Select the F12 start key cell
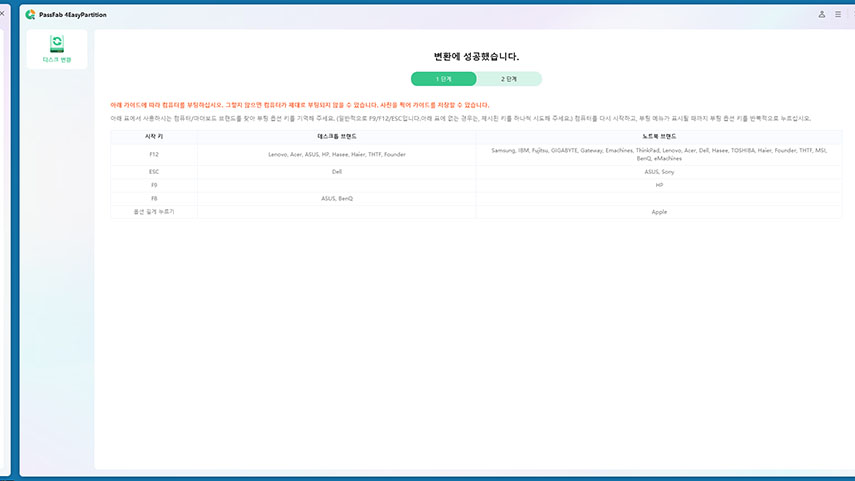The width and height of the screenshot is (855, 481). [154, 154]
